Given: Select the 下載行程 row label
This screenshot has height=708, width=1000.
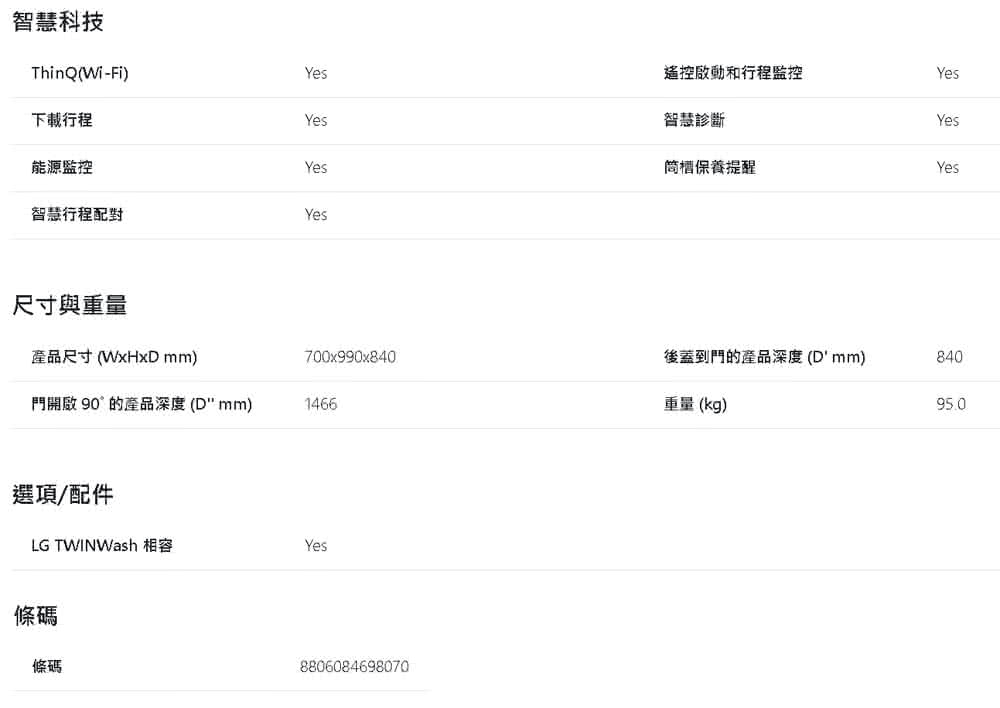Looking at the screenshot, I should tap(62, 120).
